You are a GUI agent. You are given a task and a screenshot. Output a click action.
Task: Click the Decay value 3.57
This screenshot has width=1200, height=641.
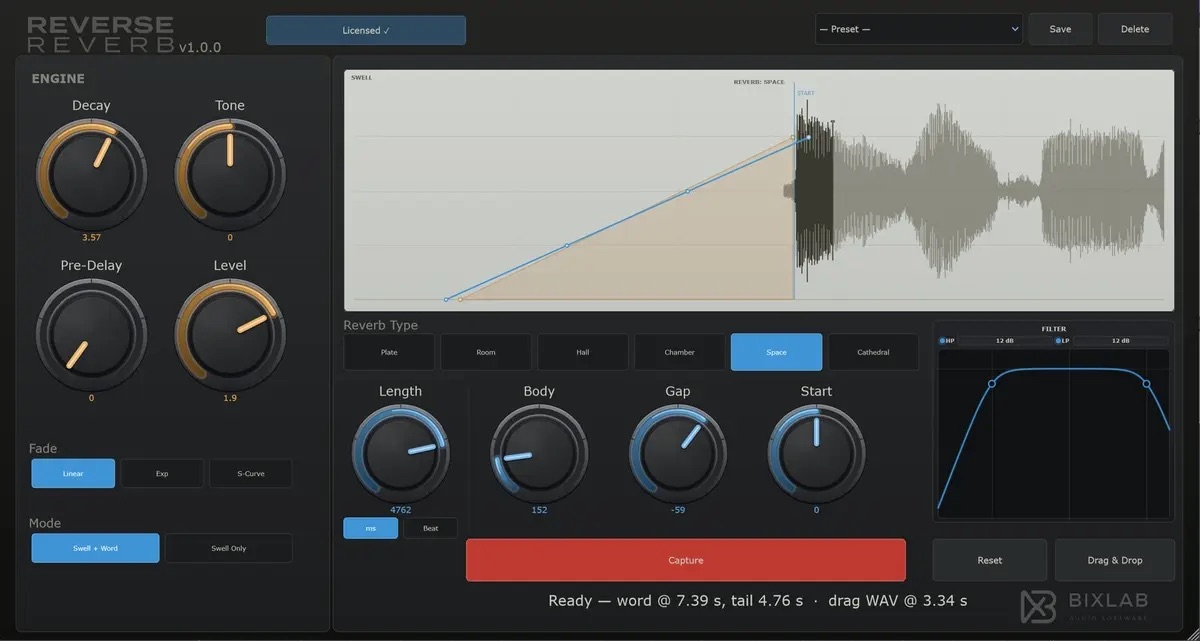[x=91, y=238]
